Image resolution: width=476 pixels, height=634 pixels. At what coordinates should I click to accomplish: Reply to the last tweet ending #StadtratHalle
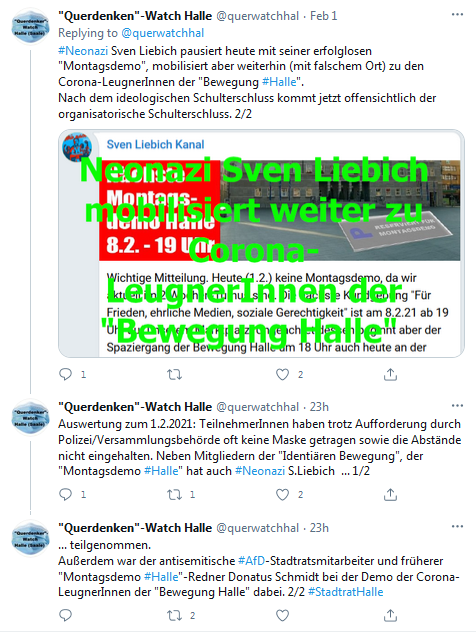point(66,615)
